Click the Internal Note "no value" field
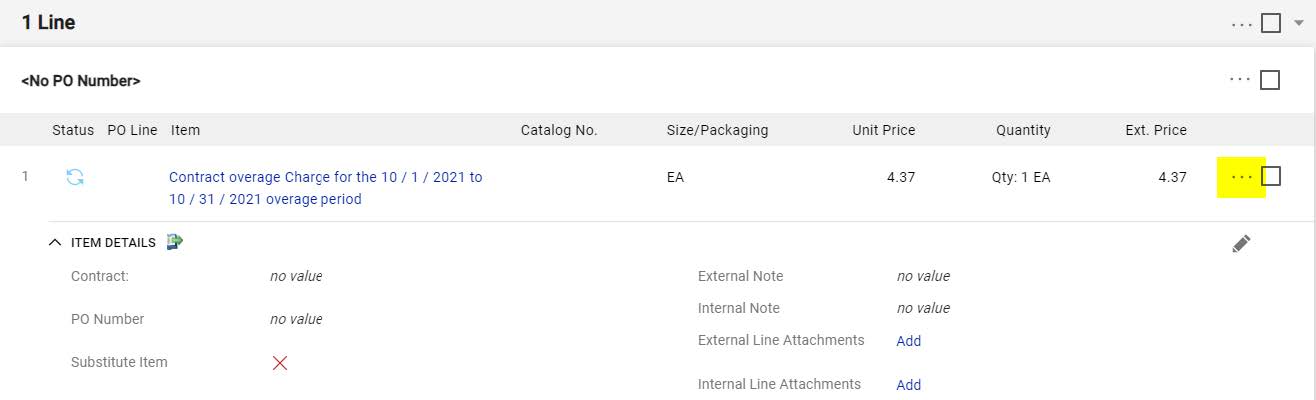Screen dimensions: 1316x400 click(x=923, y=308)
